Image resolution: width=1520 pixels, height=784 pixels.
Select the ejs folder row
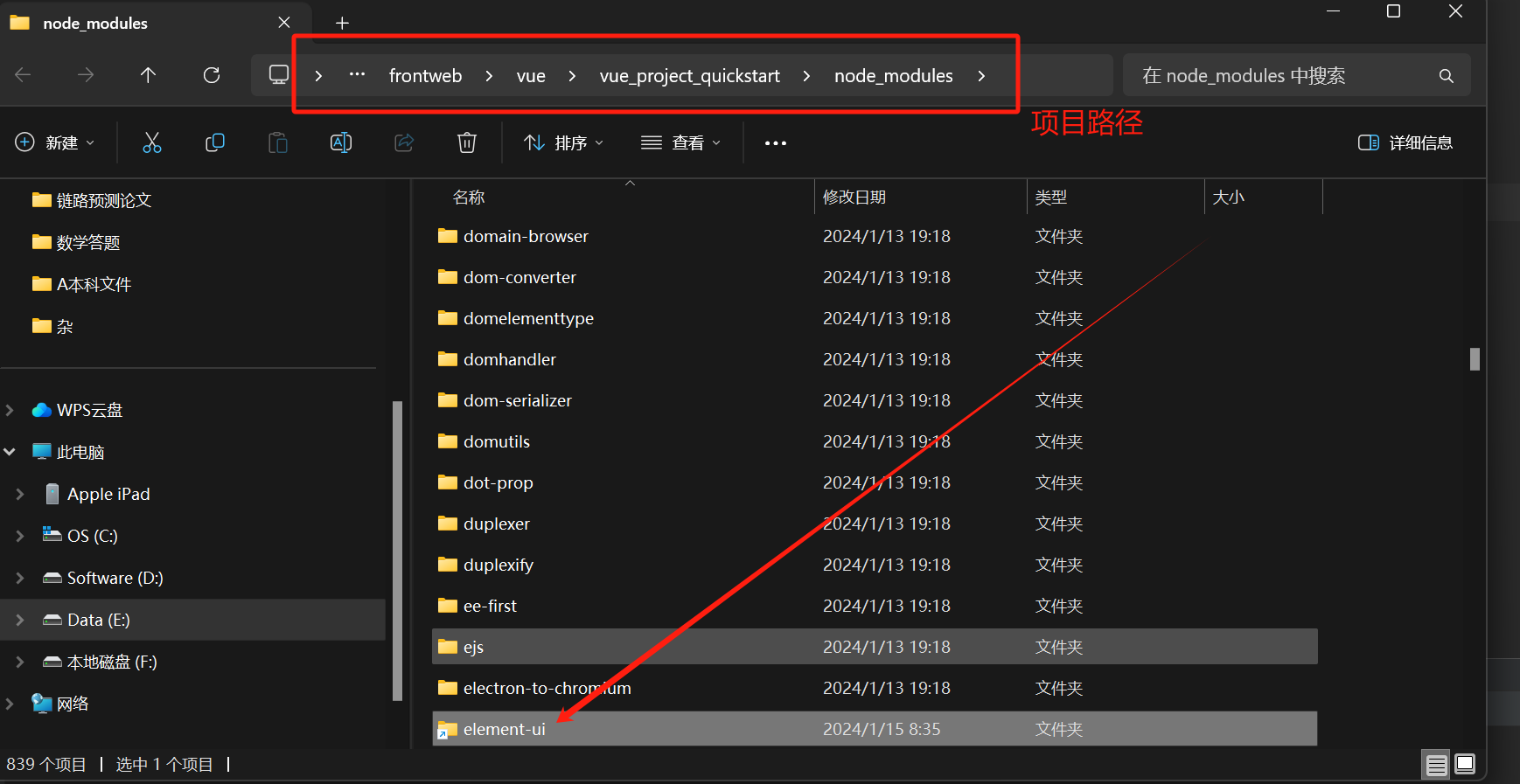click(875, 647)
